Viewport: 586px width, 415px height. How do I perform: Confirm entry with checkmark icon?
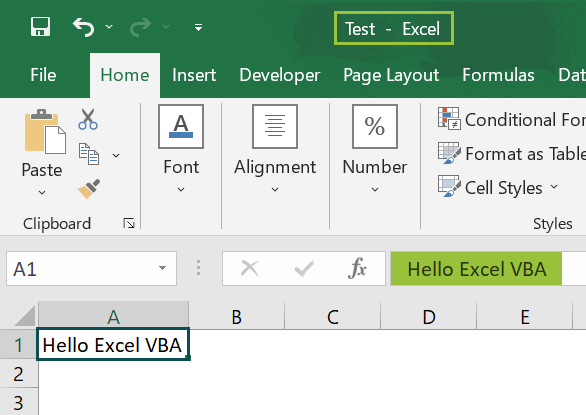304,268
